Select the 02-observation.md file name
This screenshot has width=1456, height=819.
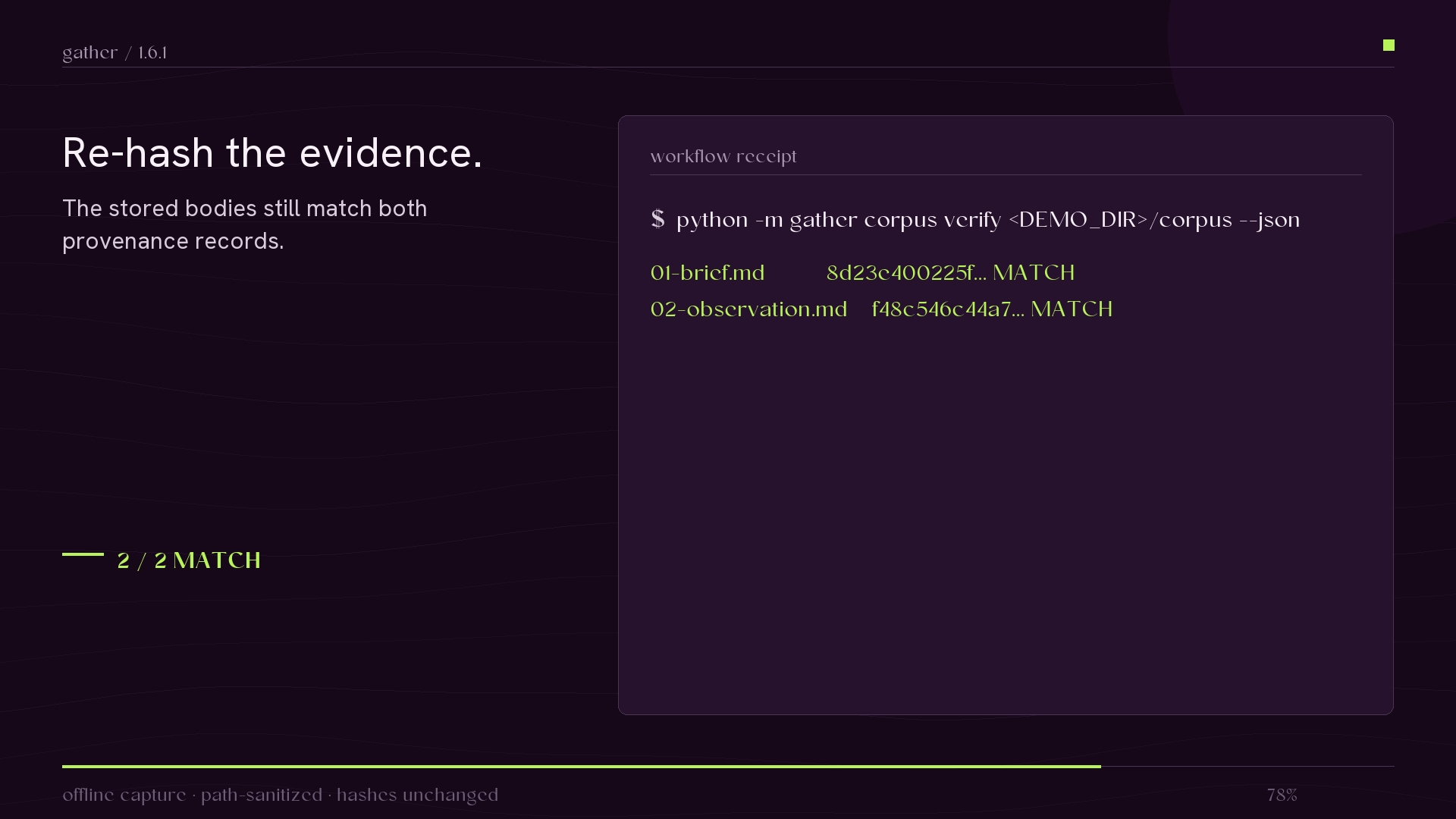(x=748, y=309)
